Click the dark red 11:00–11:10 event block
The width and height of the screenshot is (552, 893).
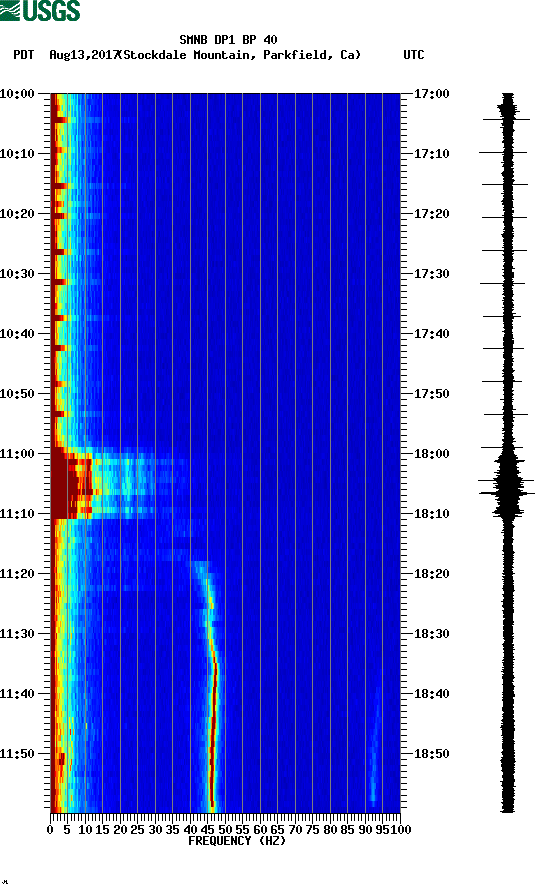click(x=71, y=483)
